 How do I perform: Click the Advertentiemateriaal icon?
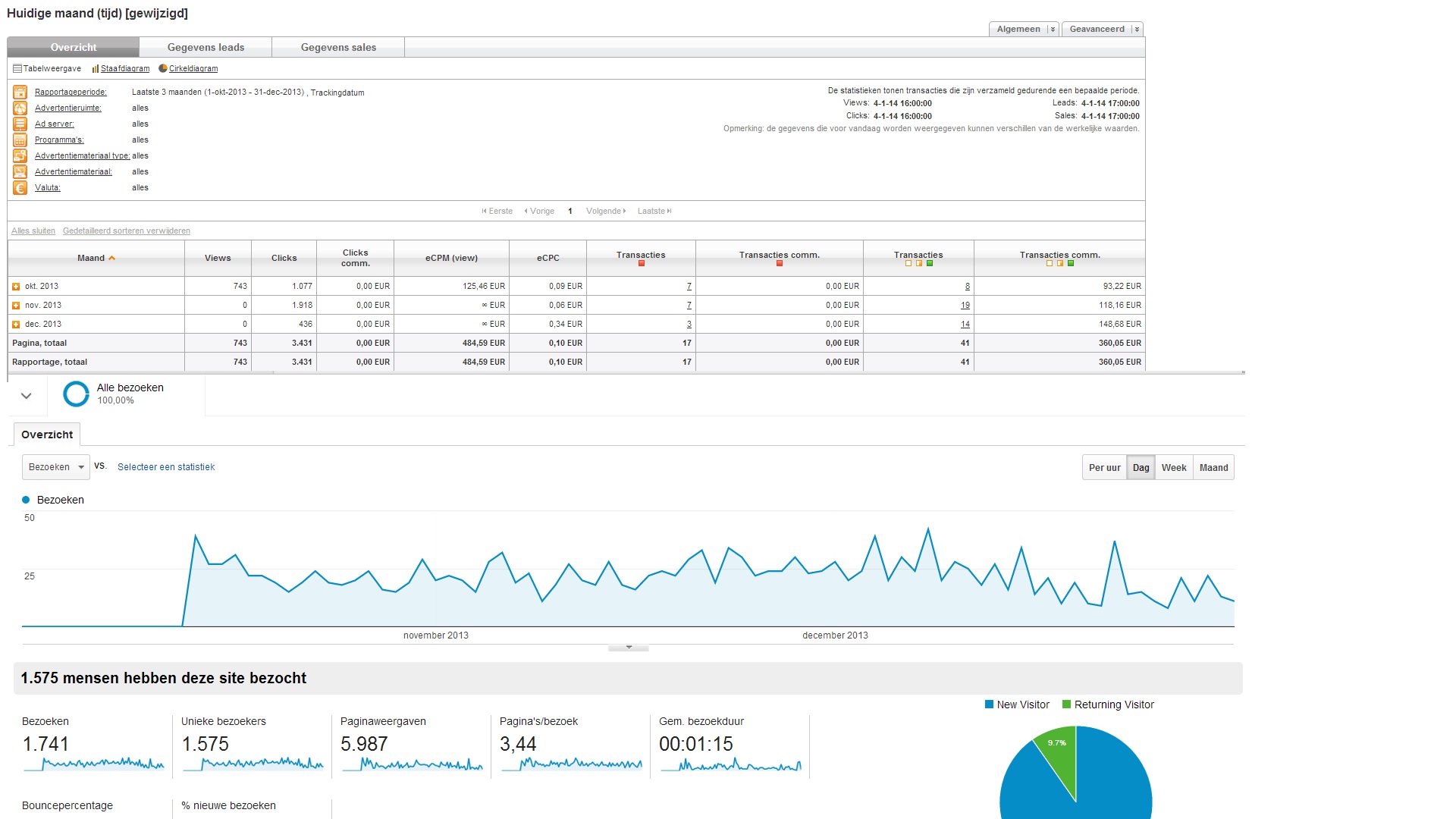[20, 171]
